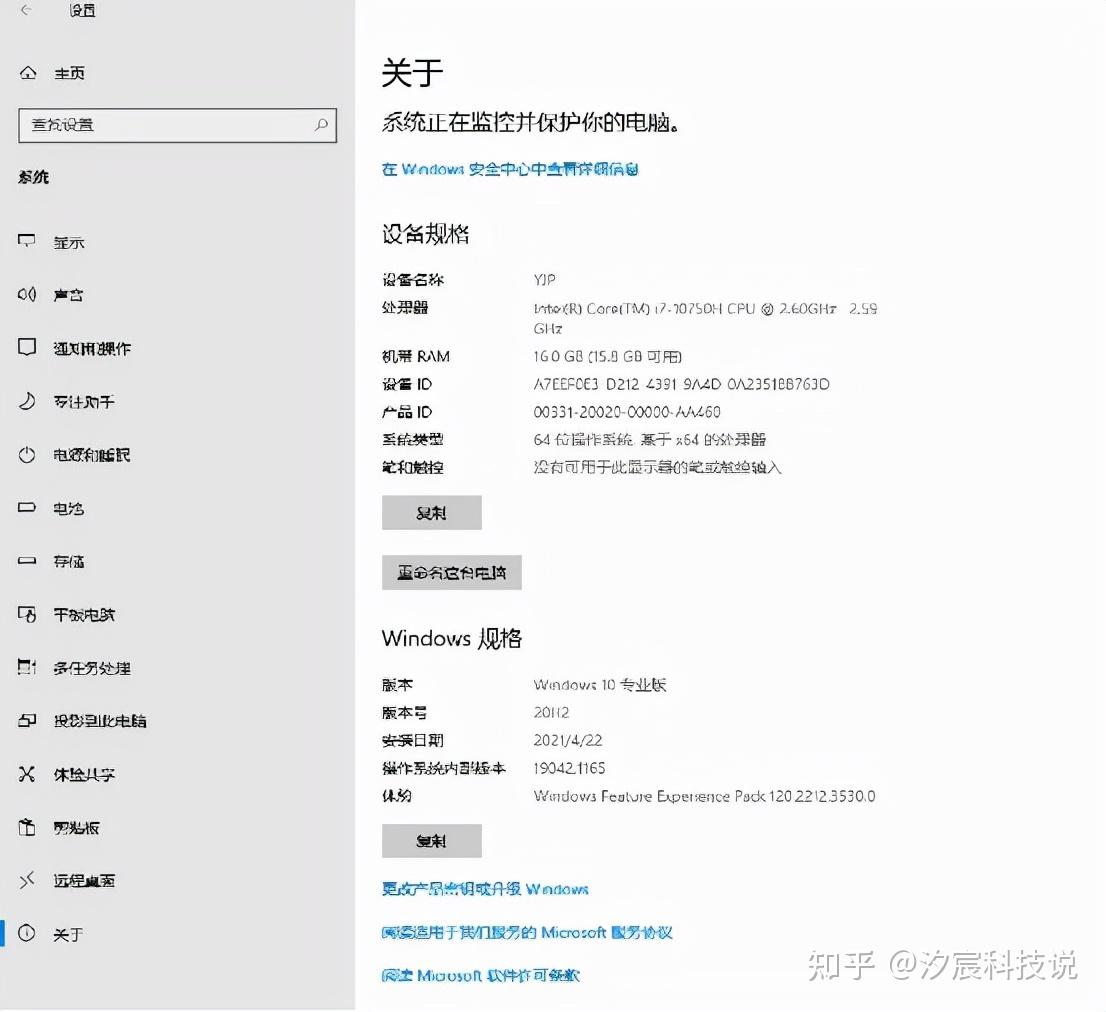View details in Windows 安全中心 link
This screenshot has height=1012, width=1106.
click(x=511, y=169)
